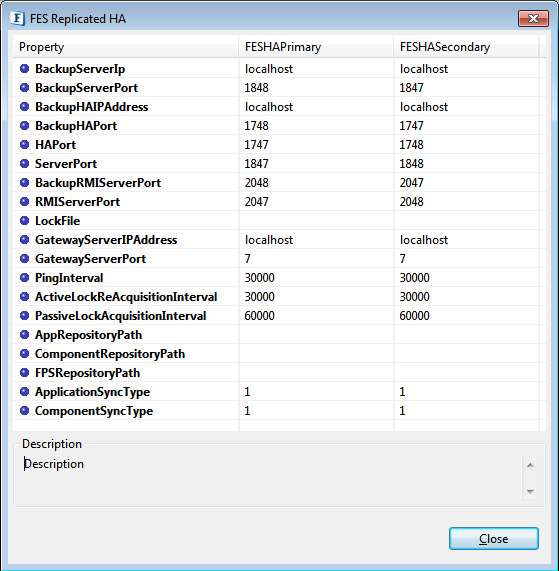The height and width of the screenshot is (571, 559).
Task: Select the empty FESHAPrimary AppRepositoryPath cell
Action: (x=316, y=335)
